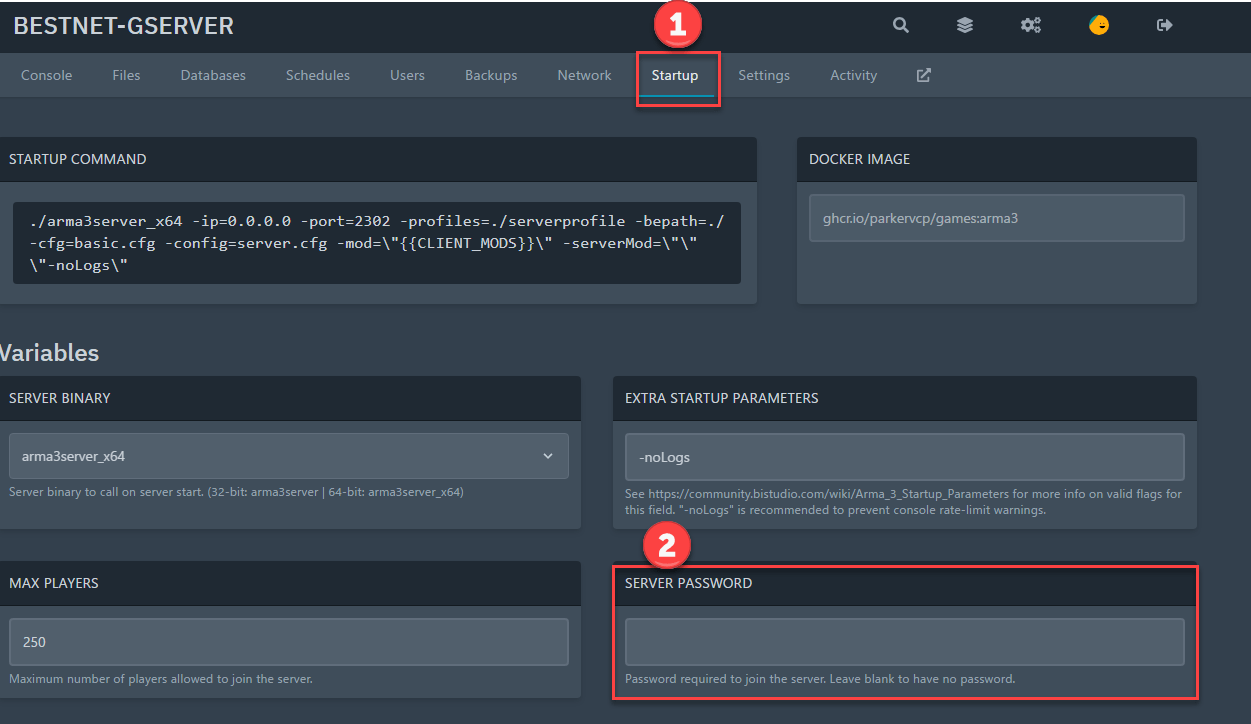This screenshot has height=724, width=1251.
Task: Click the sign out icon
Action: pos(1164,26)
